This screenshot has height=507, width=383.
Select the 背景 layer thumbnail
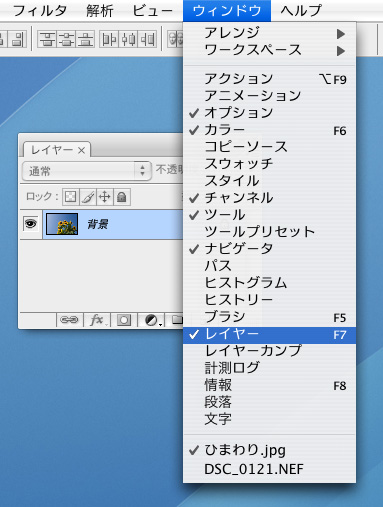pos(62,224)
